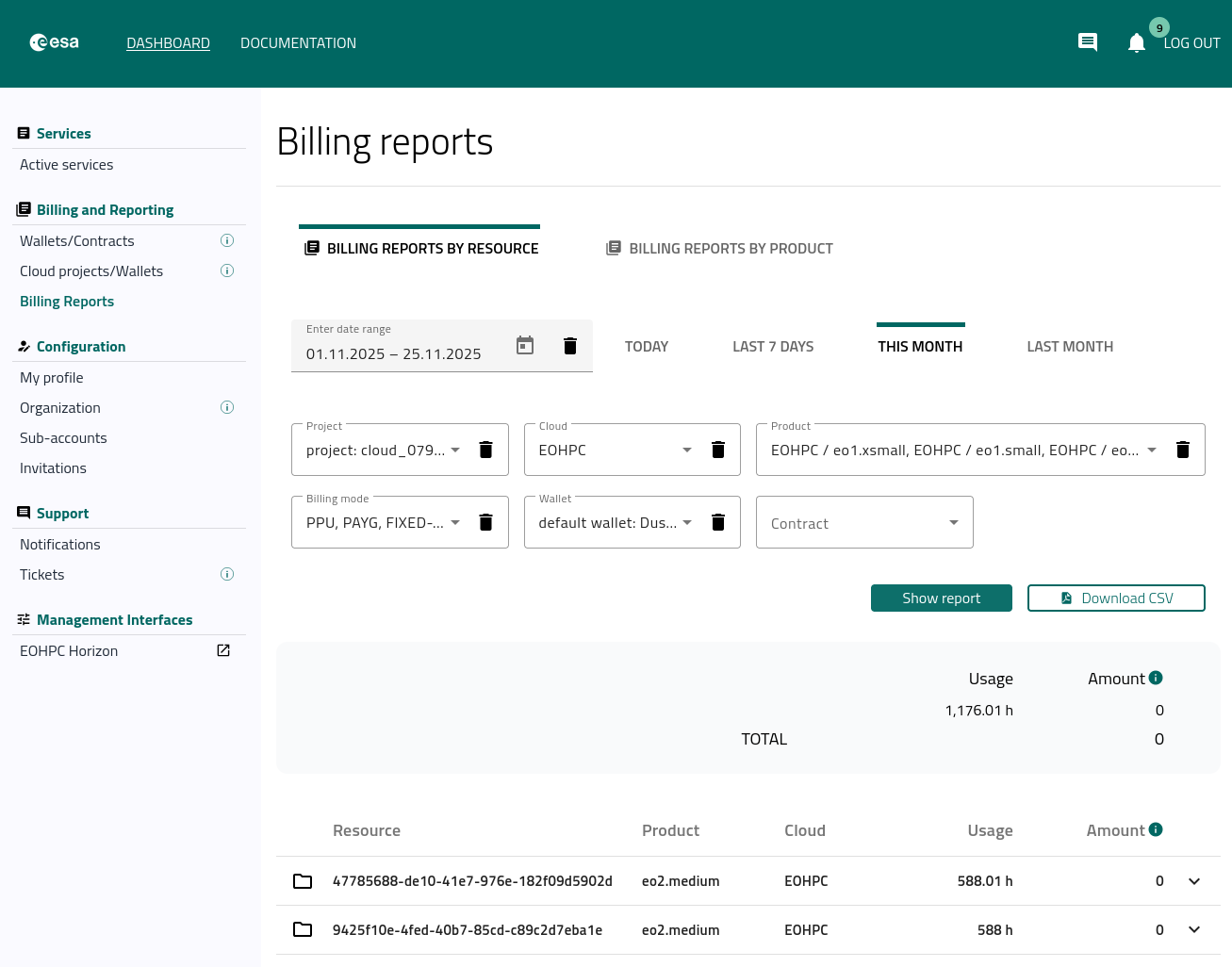
Task: Clear the Project filter trash icon
Action: click(485, 450)
